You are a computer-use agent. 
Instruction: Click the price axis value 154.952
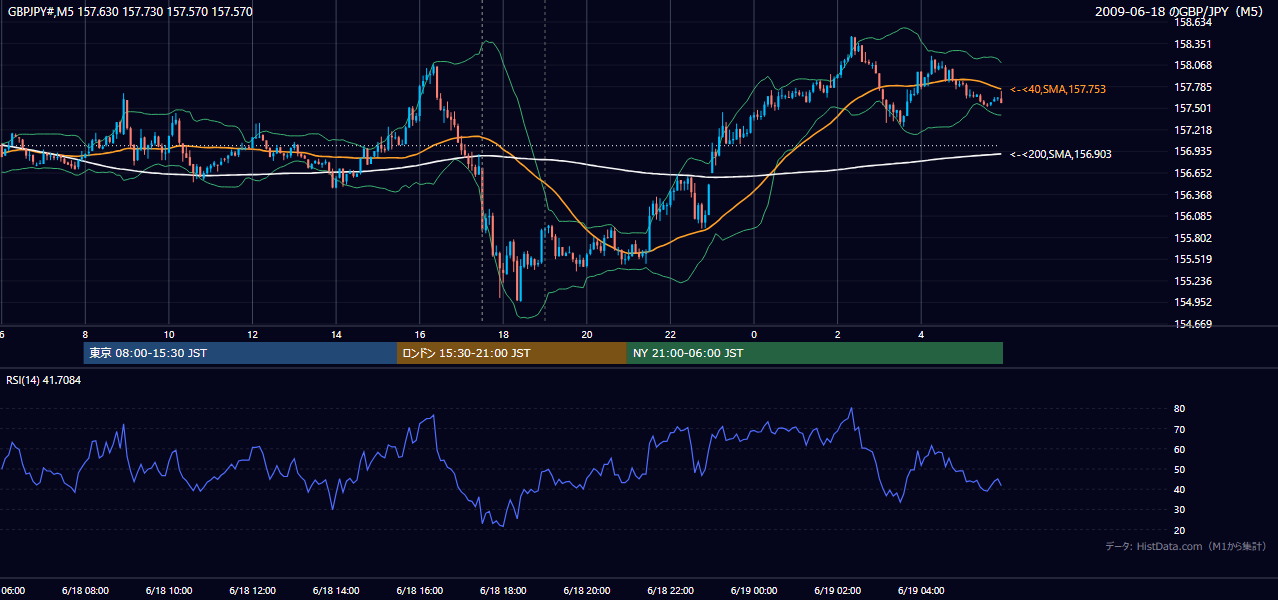point(1194,302)
